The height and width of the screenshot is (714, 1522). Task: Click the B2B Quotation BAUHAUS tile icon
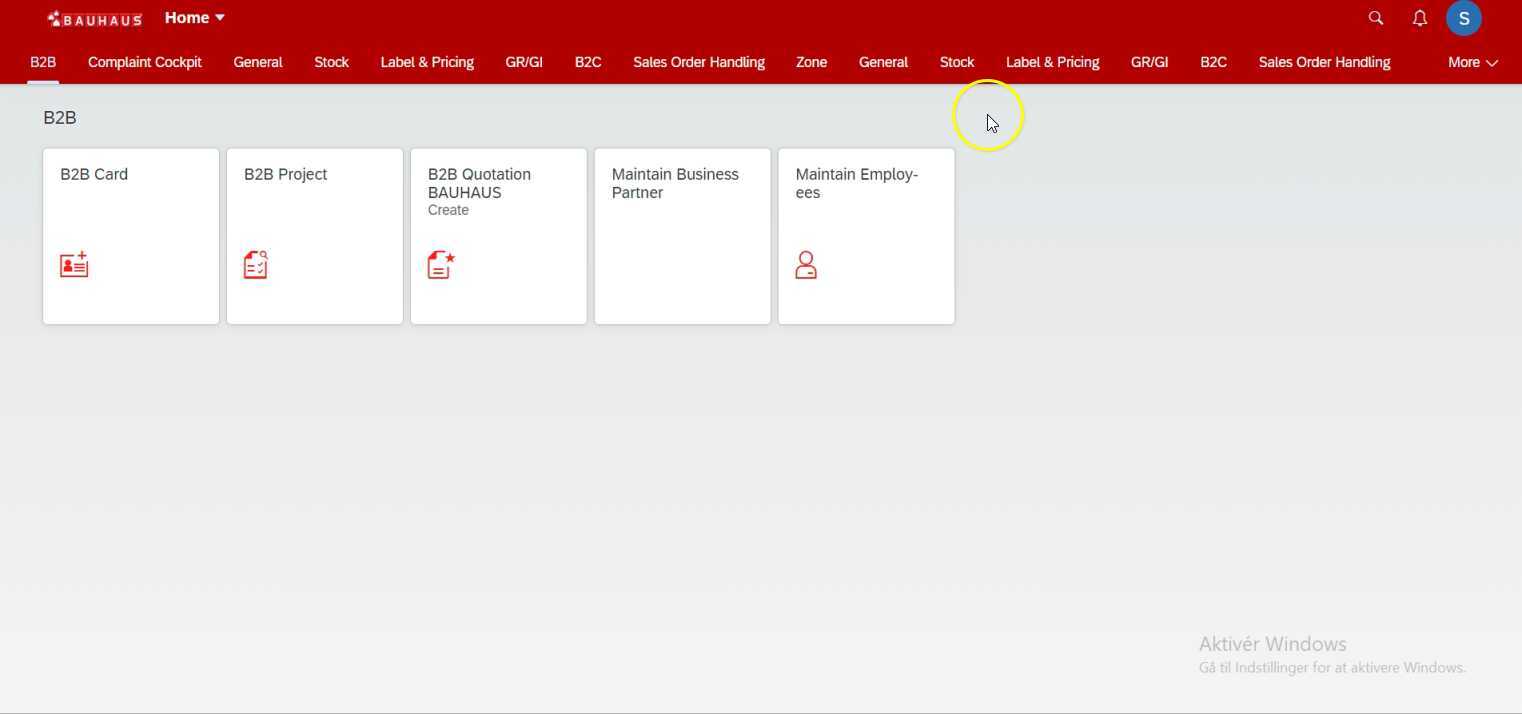[441, 265]
